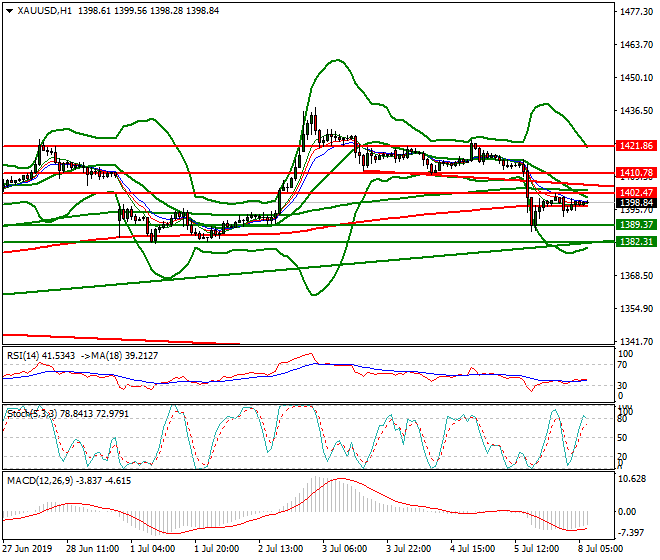The width and height of the screenshot is (660, 560).
Task: Click the triangle before XAUUSD,H1 title
Action: (x=9, y=11)
